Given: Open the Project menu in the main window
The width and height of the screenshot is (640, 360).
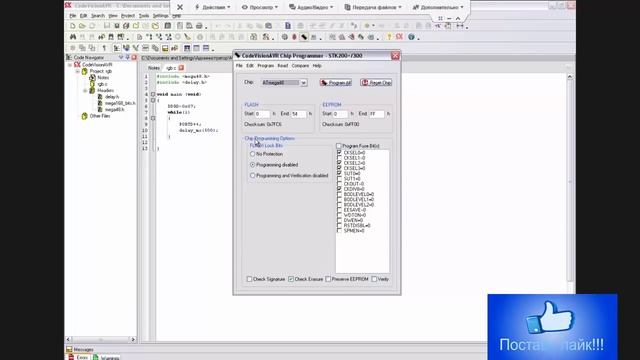Looking at the screenshot, I should (x=128, y=16).
